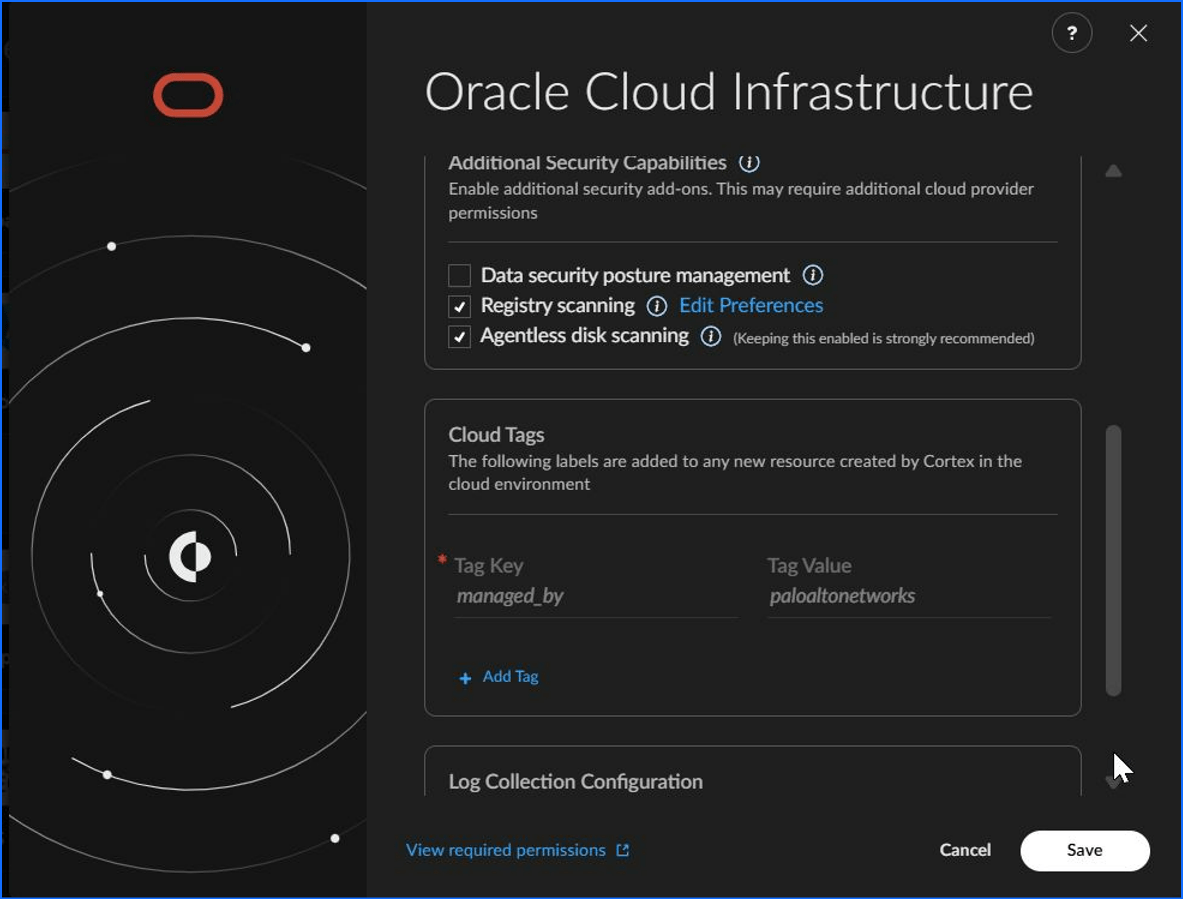This screenshot has height=899, width=1183.
Task: Open Edit Preferences for registry scanning
Action: click(751, 305)
